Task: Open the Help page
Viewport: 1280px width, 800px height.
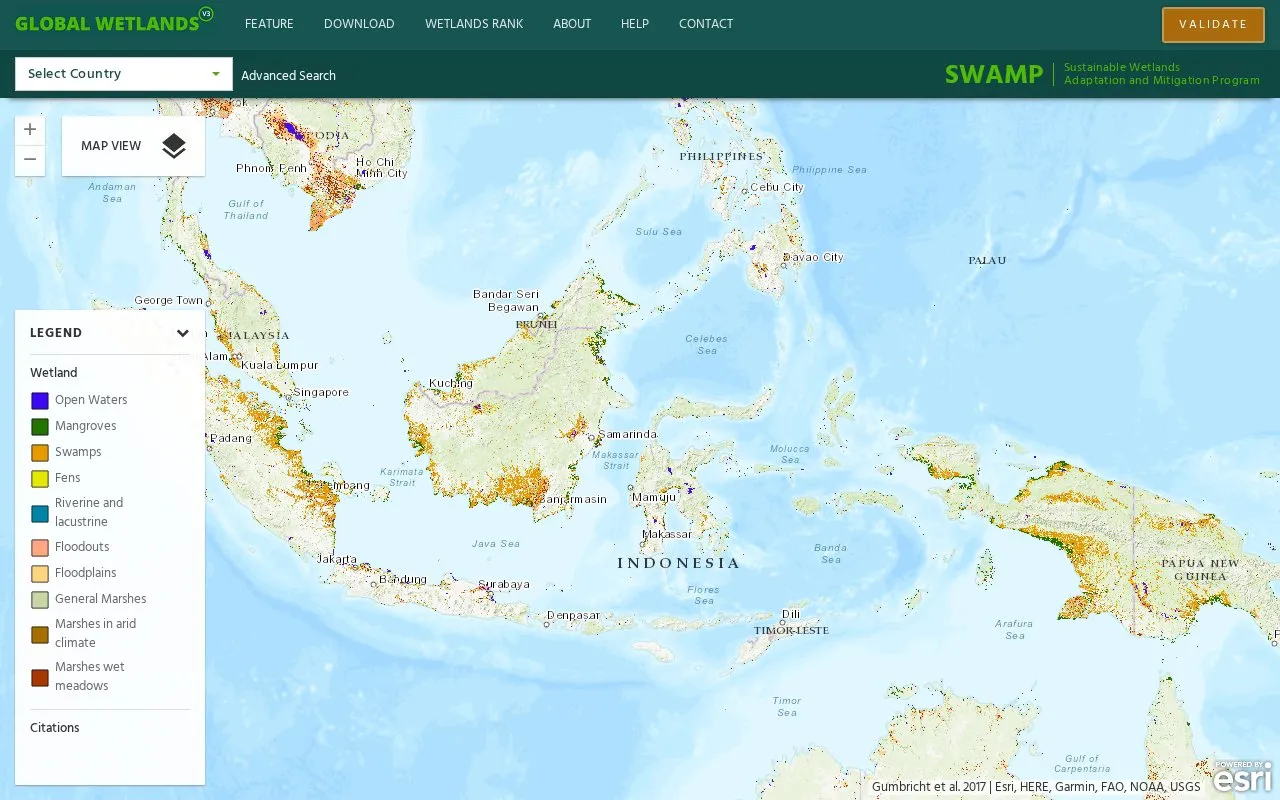Action: [x=635, y=24]
